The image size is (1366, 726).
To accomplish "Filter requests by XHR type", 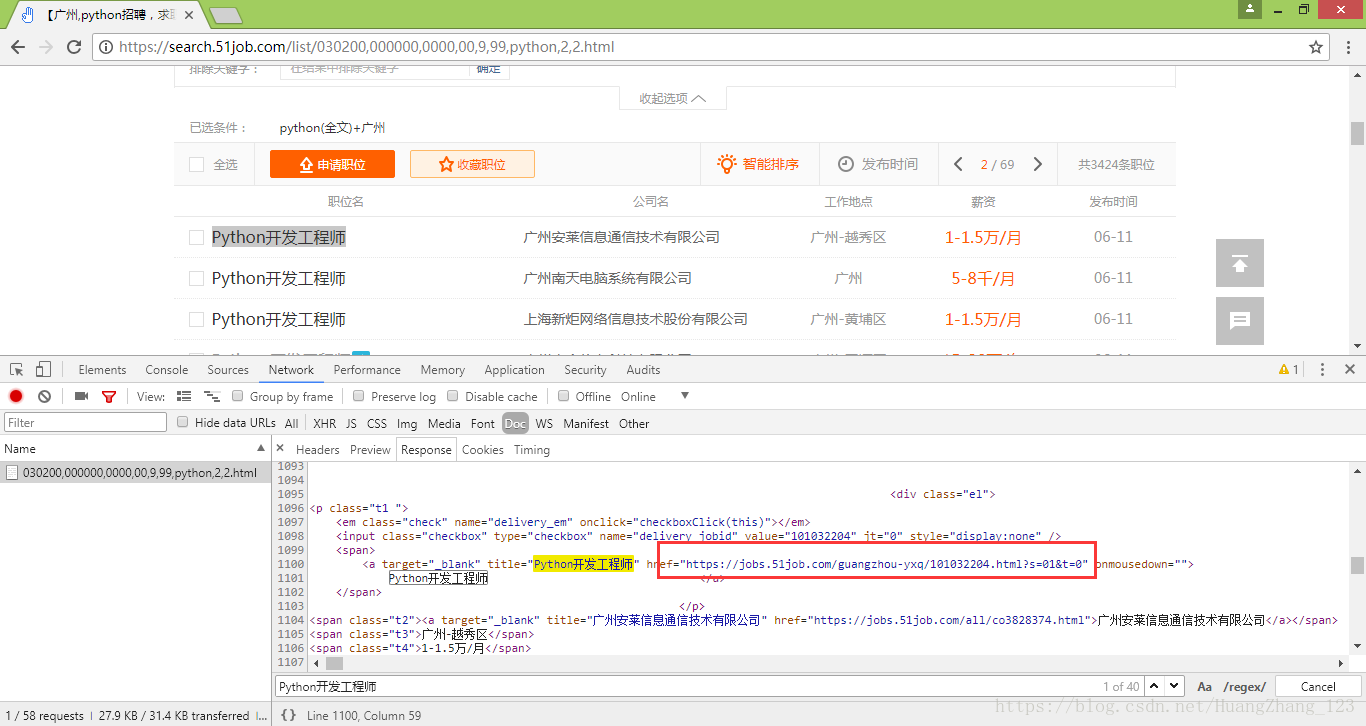I will [x=325, y=424].
